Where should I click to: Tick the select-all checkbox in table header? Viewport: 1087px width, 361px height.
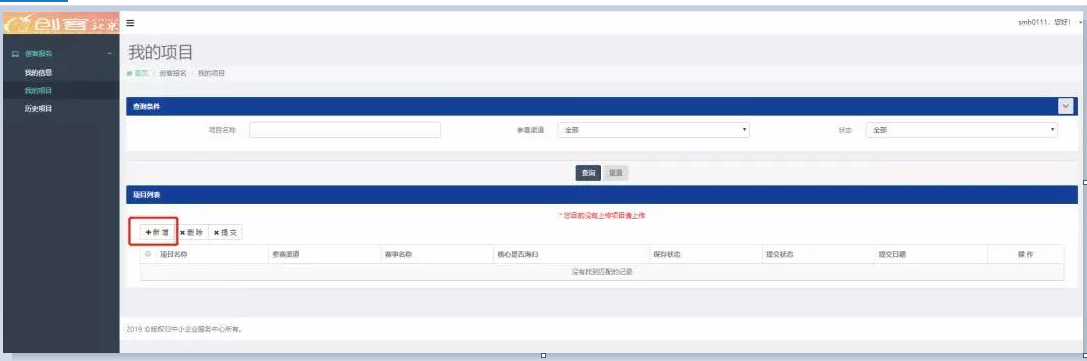pyautogui.click(x=148, y=254)
